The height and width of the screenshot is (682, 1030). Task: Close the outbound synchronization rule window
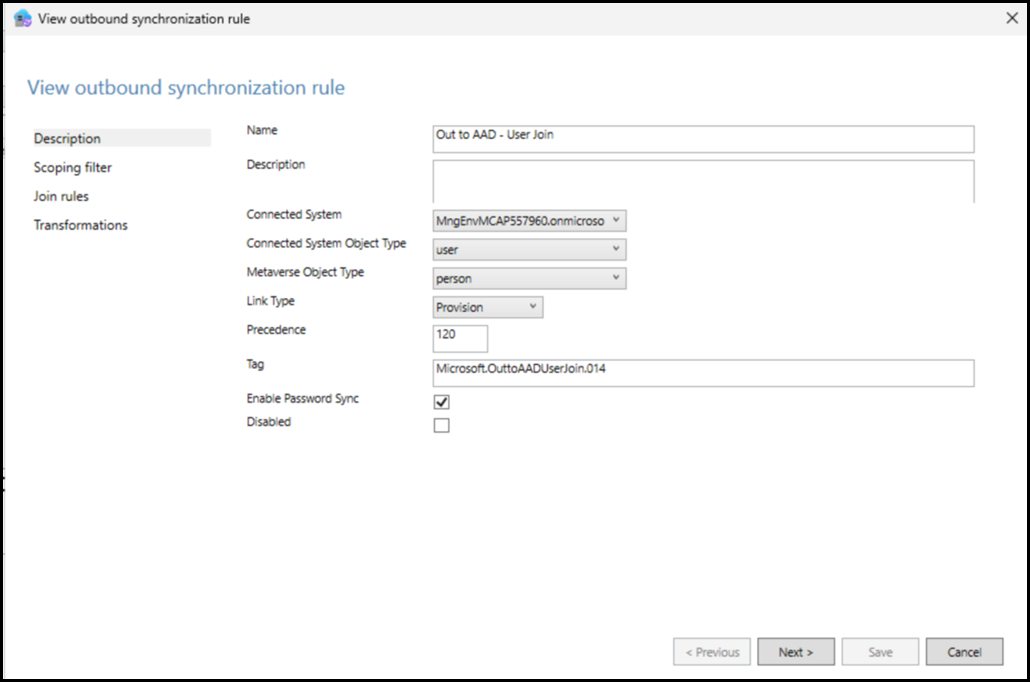(1010, 18)
